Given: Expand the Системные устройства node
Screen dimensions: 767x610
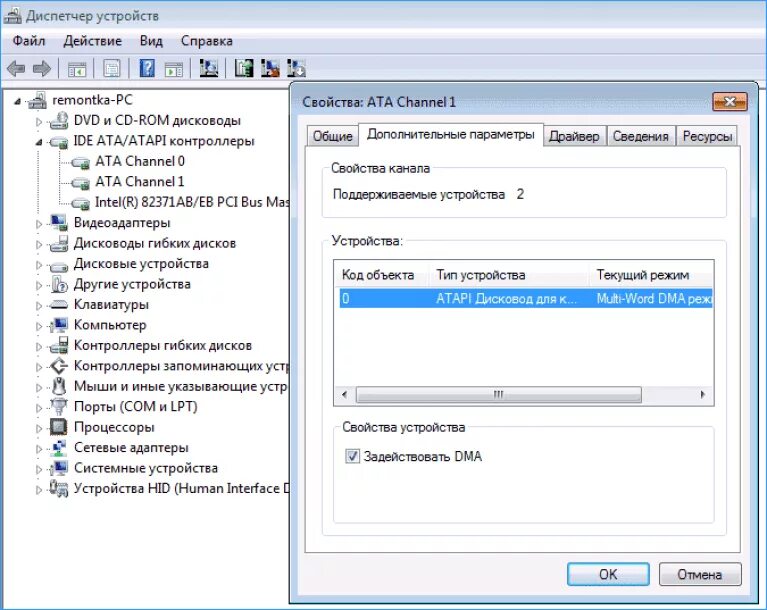Looking at the screenshot, I should tap(39, 469).
